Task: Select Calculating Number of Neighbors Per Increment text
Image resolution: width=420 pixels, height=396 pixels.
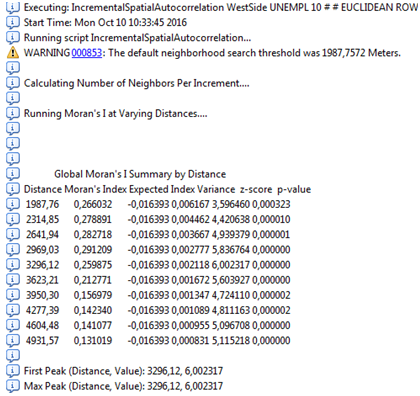Action: point(136,83)
